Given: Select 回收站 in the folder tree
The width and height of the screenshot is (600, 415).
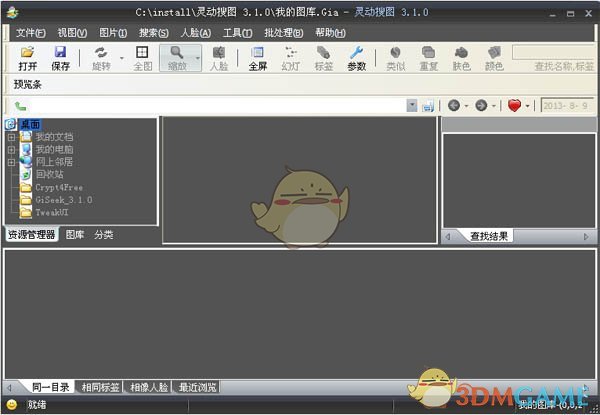Looking at the screenshot, I should click(50, 174).
